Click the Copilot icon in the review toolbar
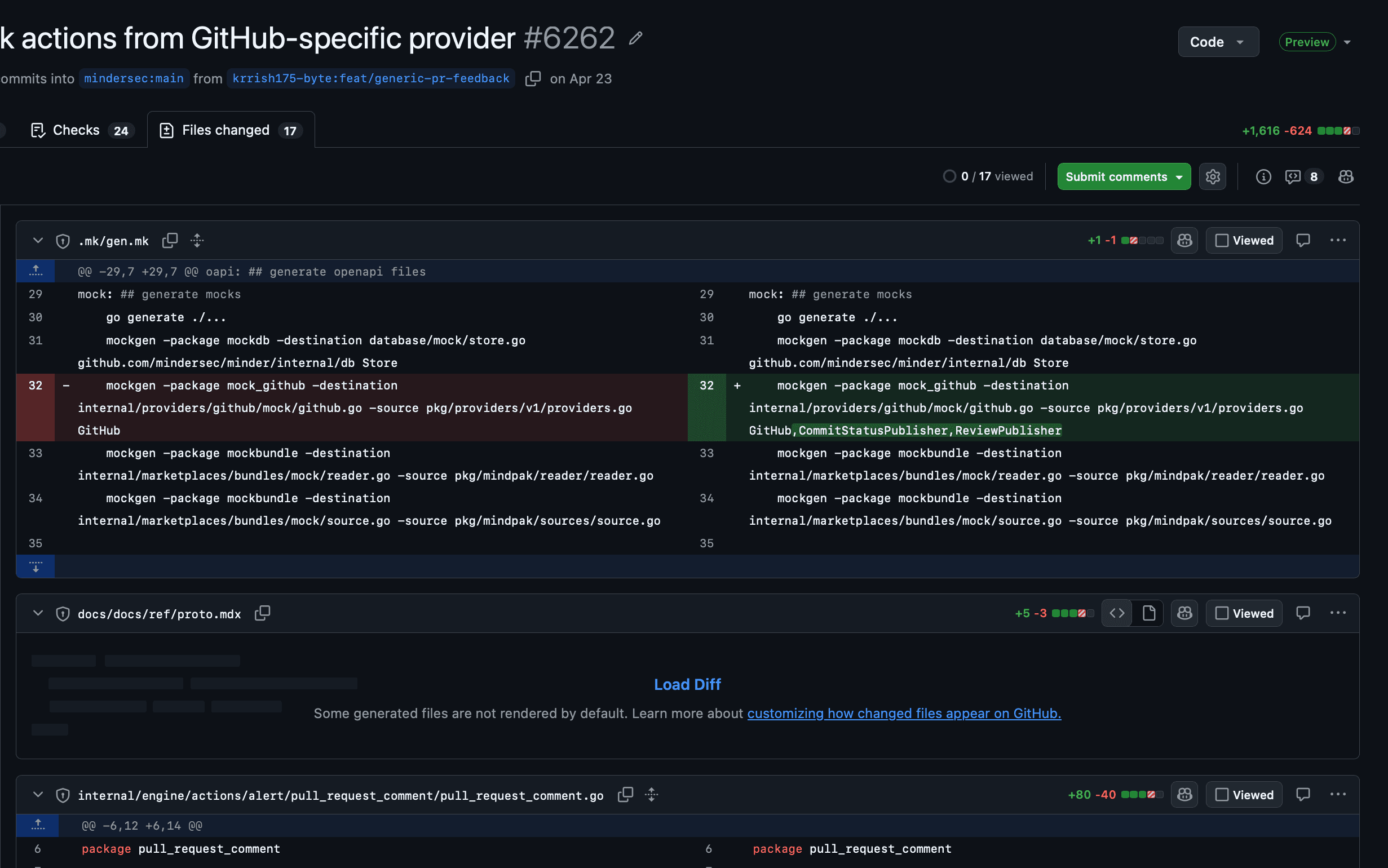Screen dimensions: 1388x868 (1346, 176)
